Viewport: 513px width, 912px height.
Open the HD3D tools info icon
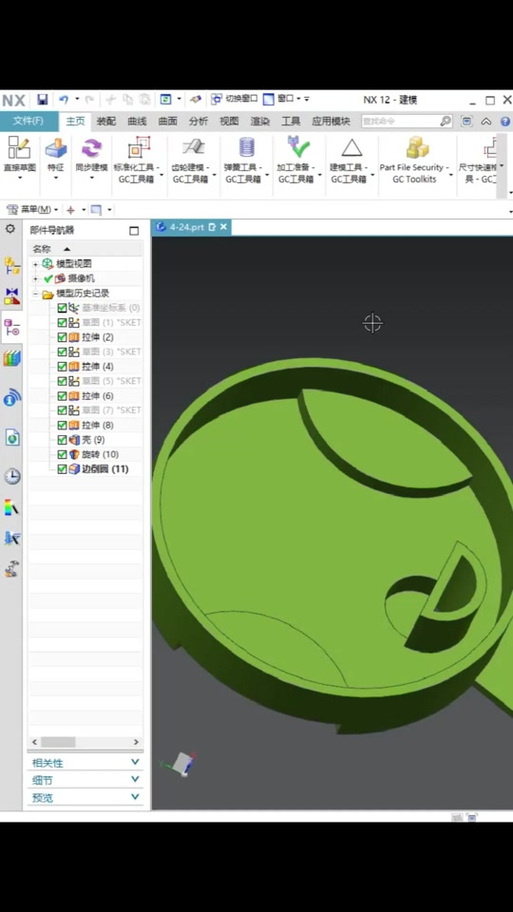point(12,397)
